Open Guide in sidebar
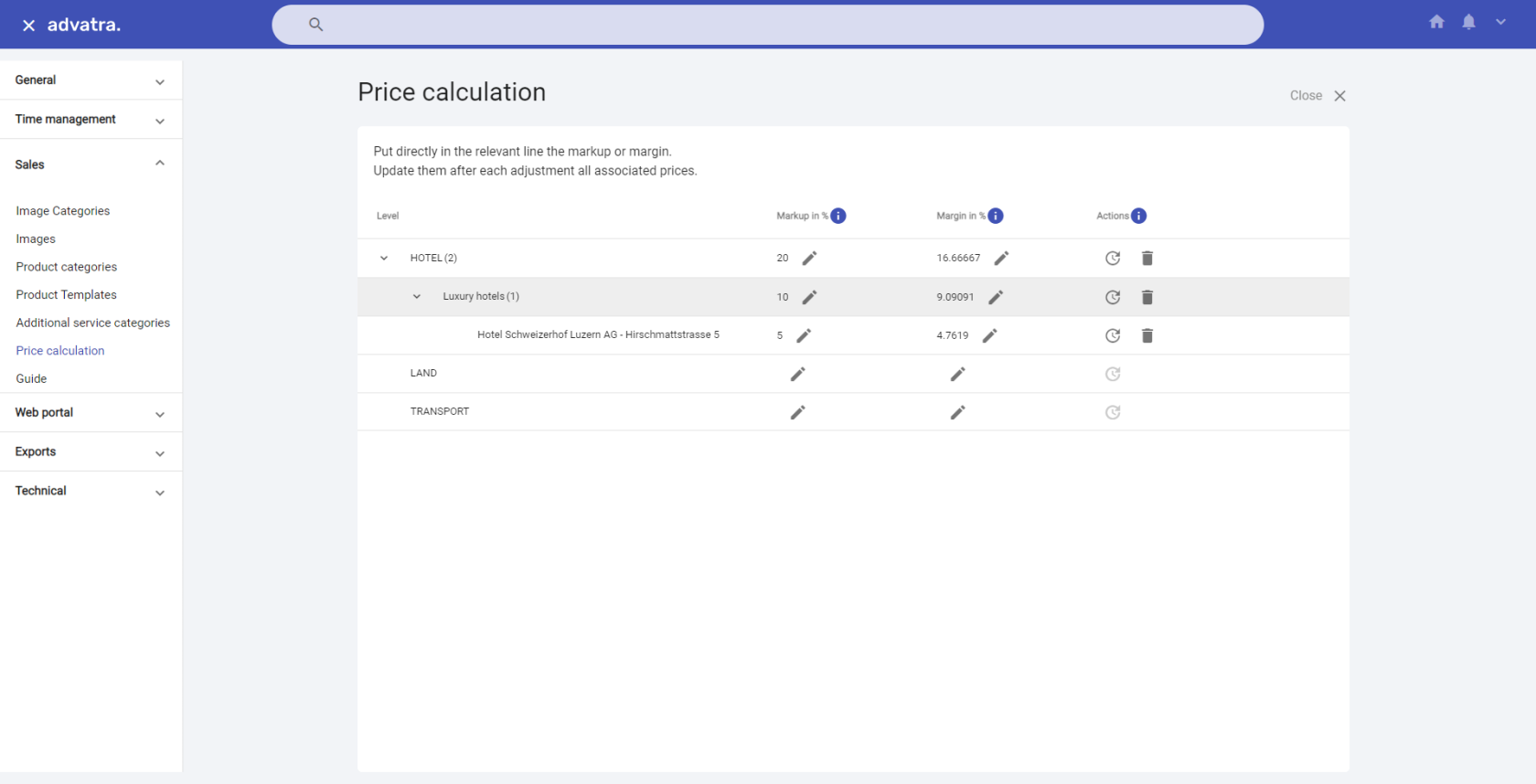 (31, 379)
